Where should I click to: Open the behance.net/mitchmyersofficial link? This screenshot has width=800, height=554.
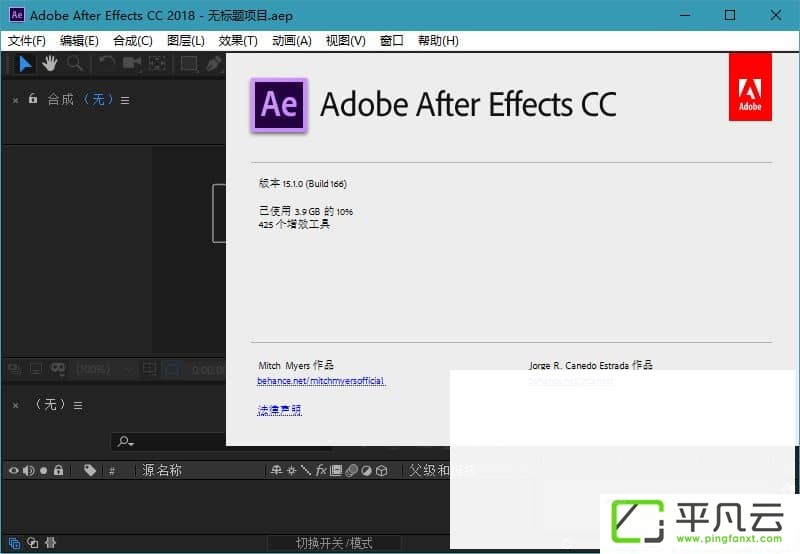coord(321,381)
